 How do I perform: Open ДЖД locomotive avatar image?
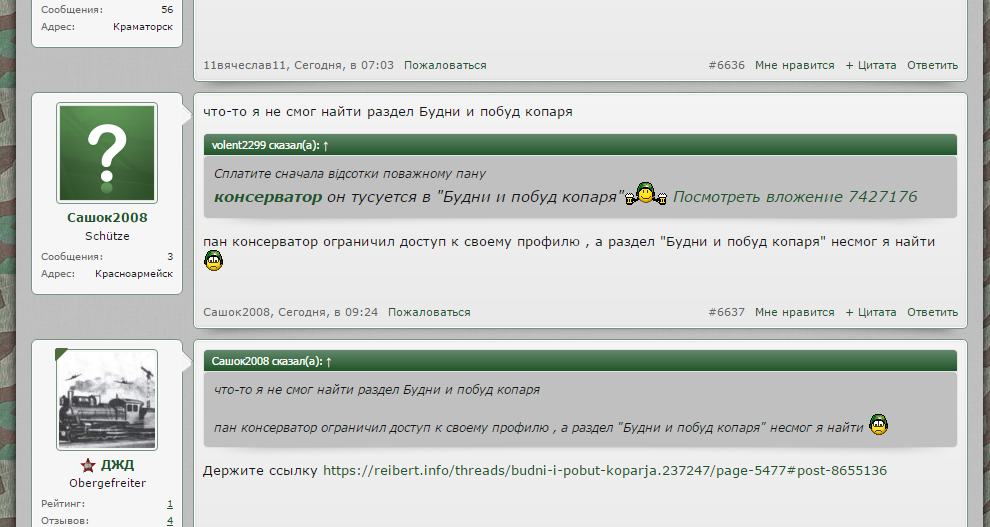point(107,400)
